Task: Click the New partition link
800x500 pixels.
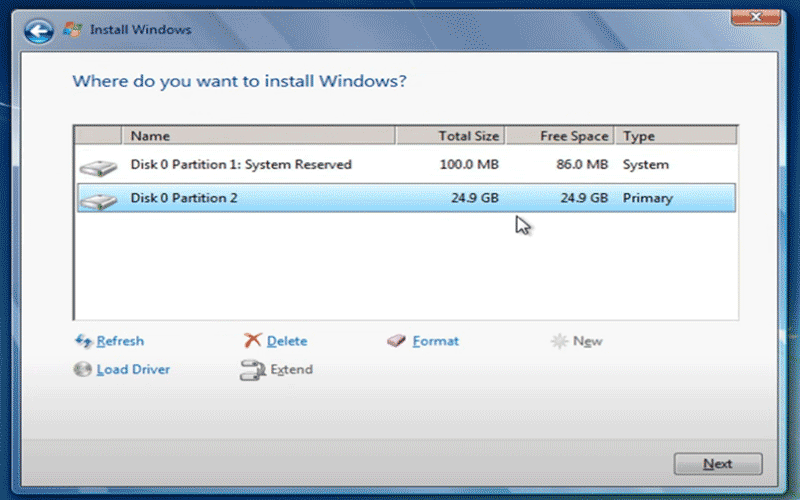Action: click(587, 341)
